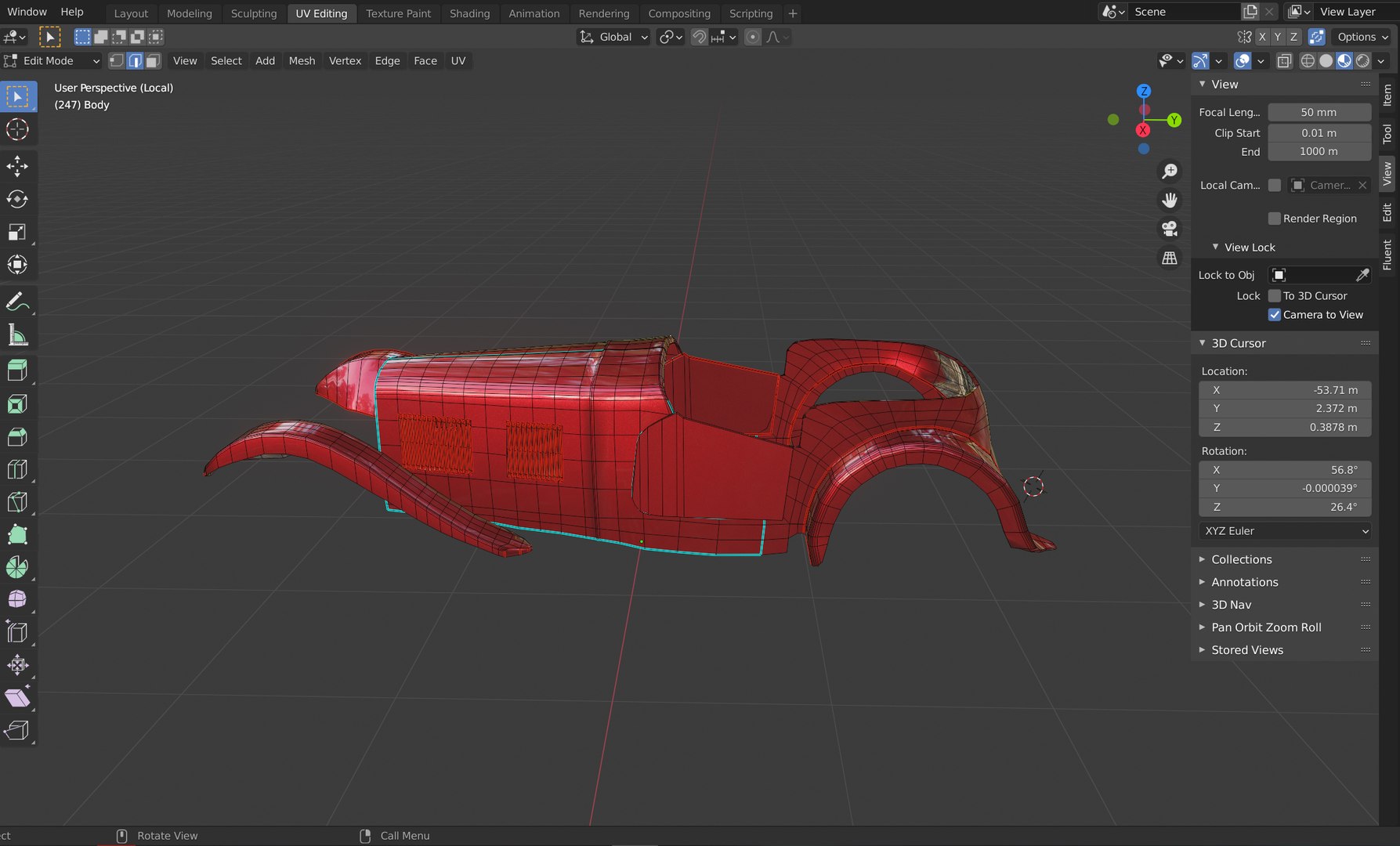Choose the Annotate pencil tool
This screenshot has height=846, width=1400.
coord(17,302)
